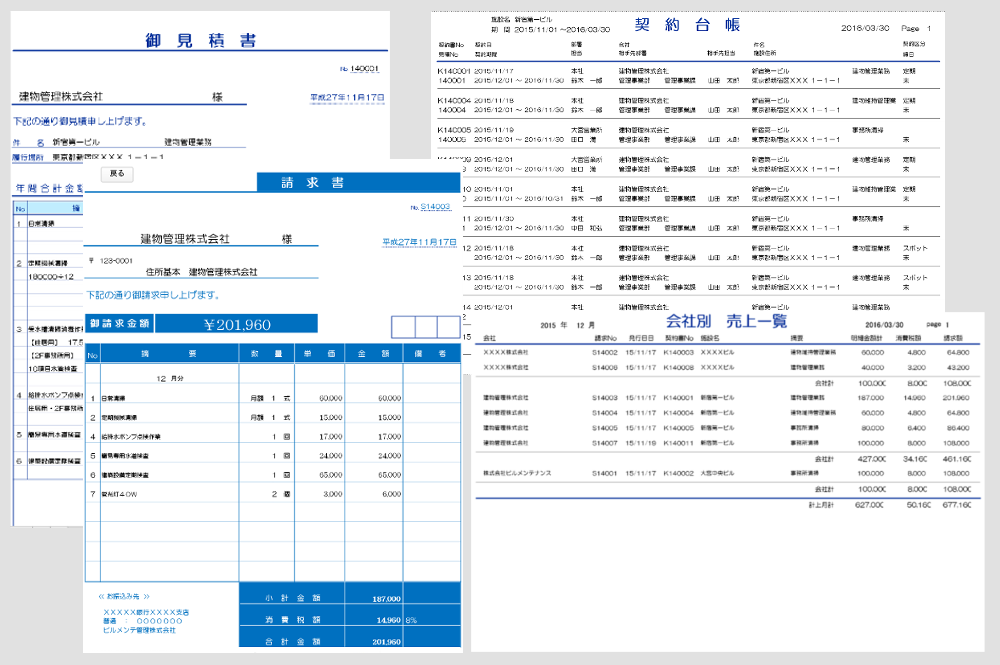Click the postal code 123-0001
Screen dimensions: 1000x665
[116, 261]
